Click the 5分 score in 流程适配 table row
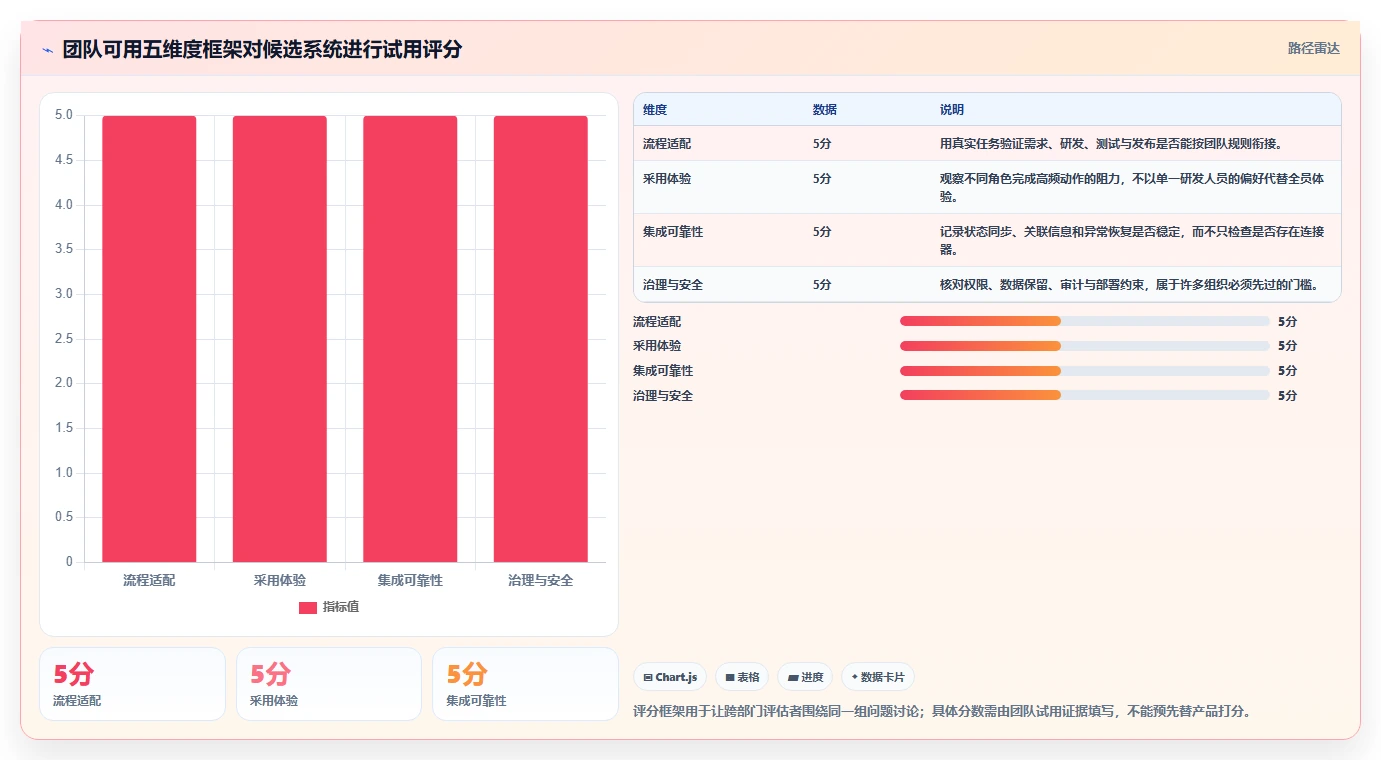 pyautogui.click(x=822, y=144)
